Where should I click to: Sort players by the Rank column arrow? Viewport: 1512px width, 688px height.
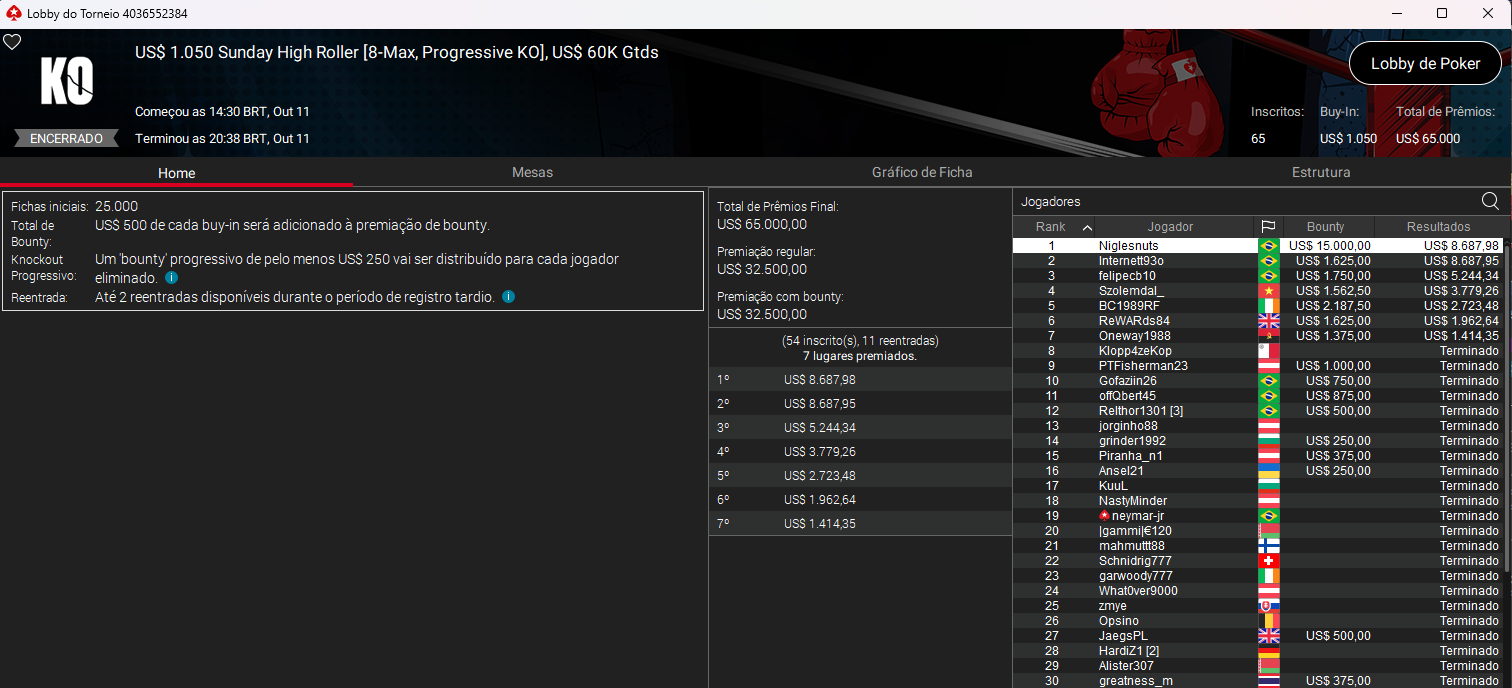[1087, 227]
